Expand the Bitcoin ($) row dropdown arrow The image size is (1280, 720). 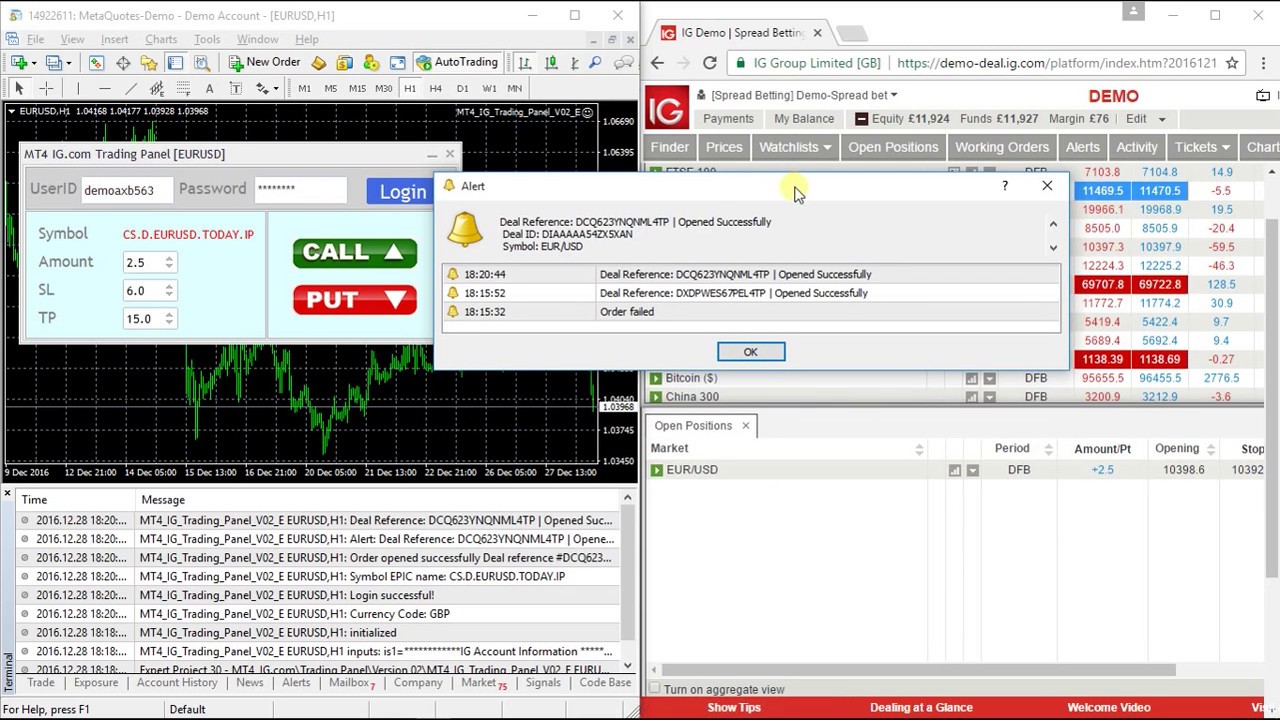(x=989, y=379)
